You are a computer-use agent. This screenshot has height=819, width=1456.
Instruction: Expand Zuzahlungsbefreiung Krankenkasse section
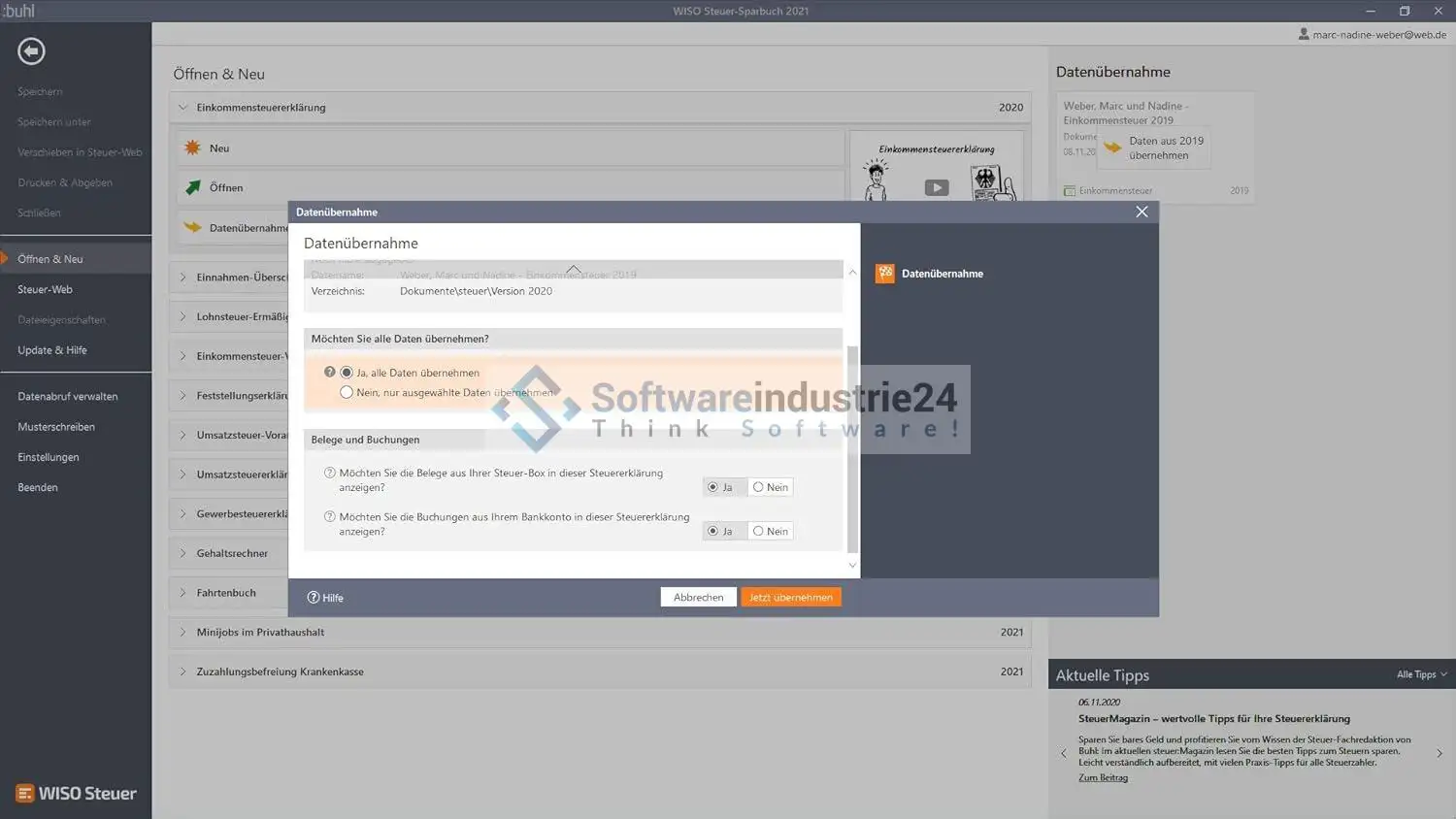(x=182, y=672)
